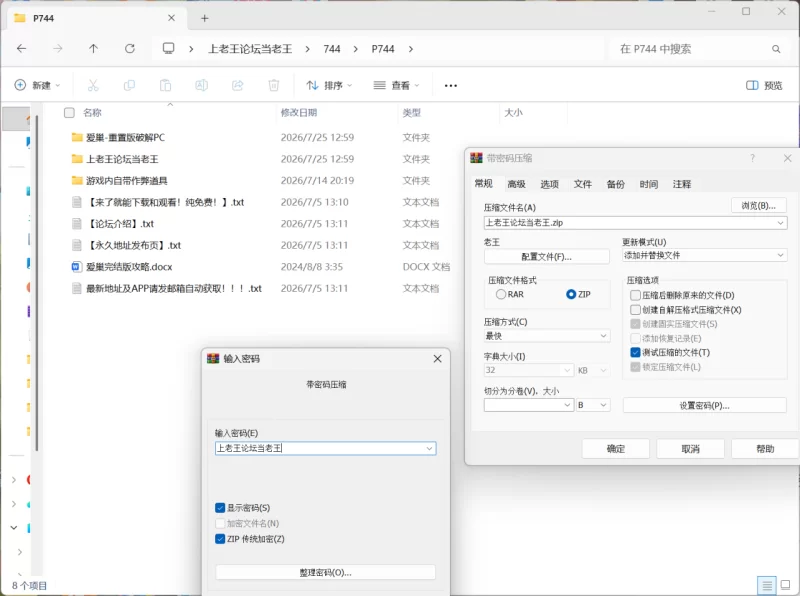
Task: Open the 更新模式(U) dropdown
Action: [x=704, y=255]
